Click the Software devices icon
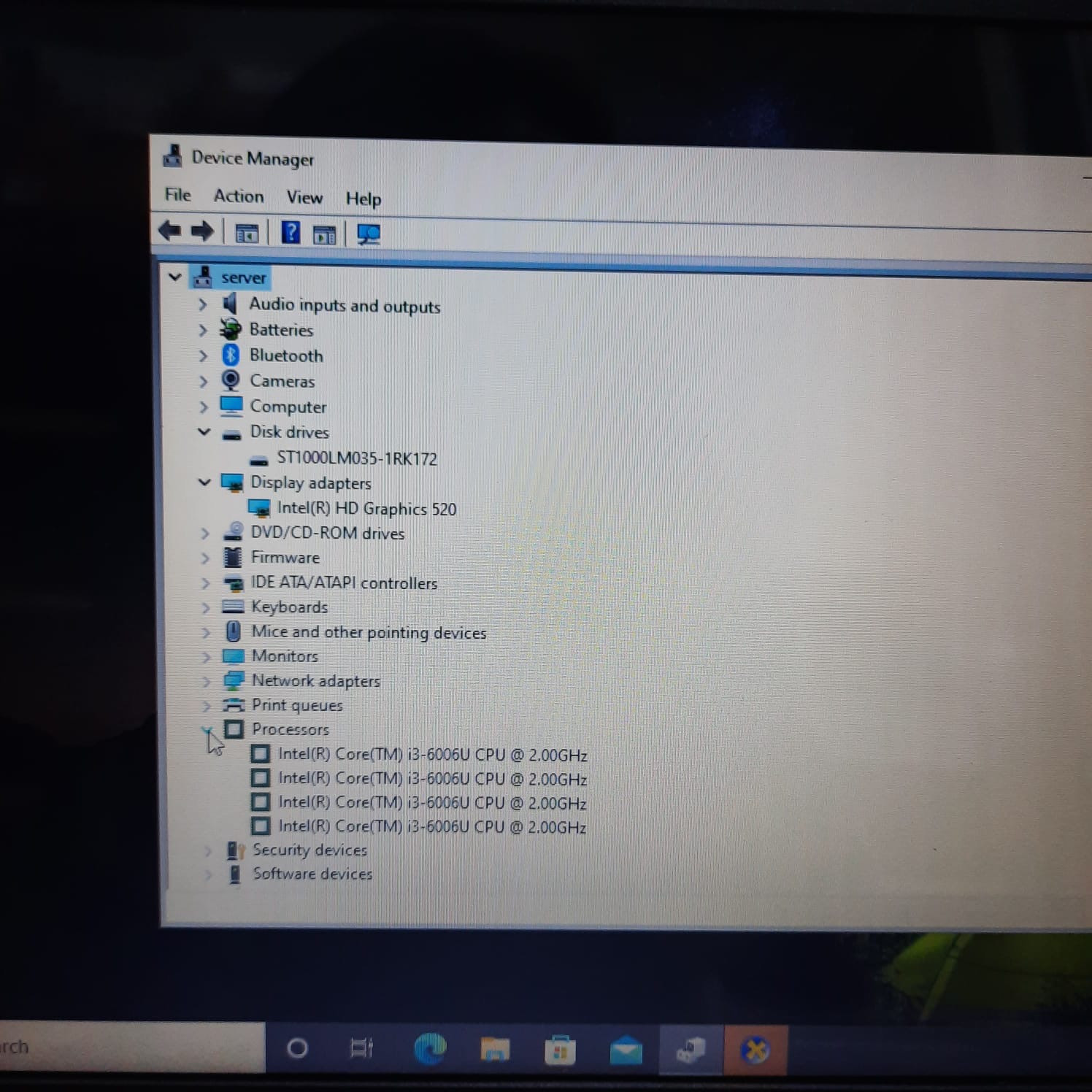 [x=234, y=874]
